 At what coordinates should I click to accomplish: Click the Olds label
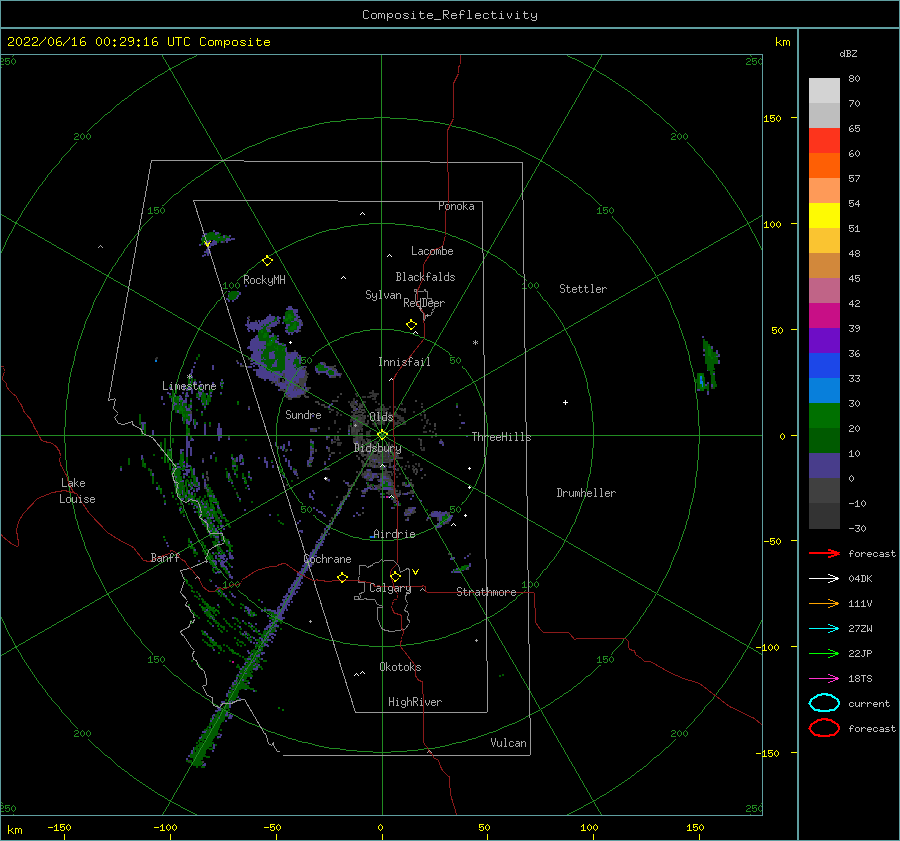tap(381, 417)
